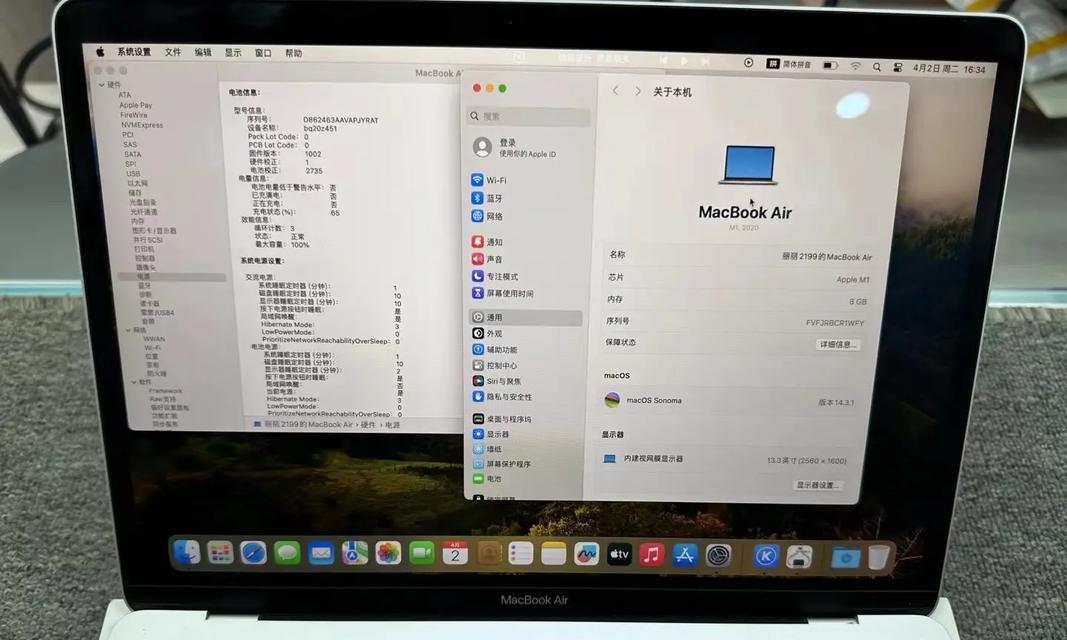
Task: Open the 窗口 menu
Action: coord(263,53)
